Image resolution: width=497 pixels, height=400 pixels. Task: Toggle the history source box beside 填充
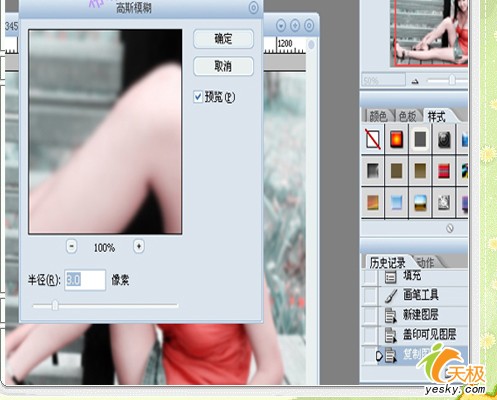tap(370, 277)
